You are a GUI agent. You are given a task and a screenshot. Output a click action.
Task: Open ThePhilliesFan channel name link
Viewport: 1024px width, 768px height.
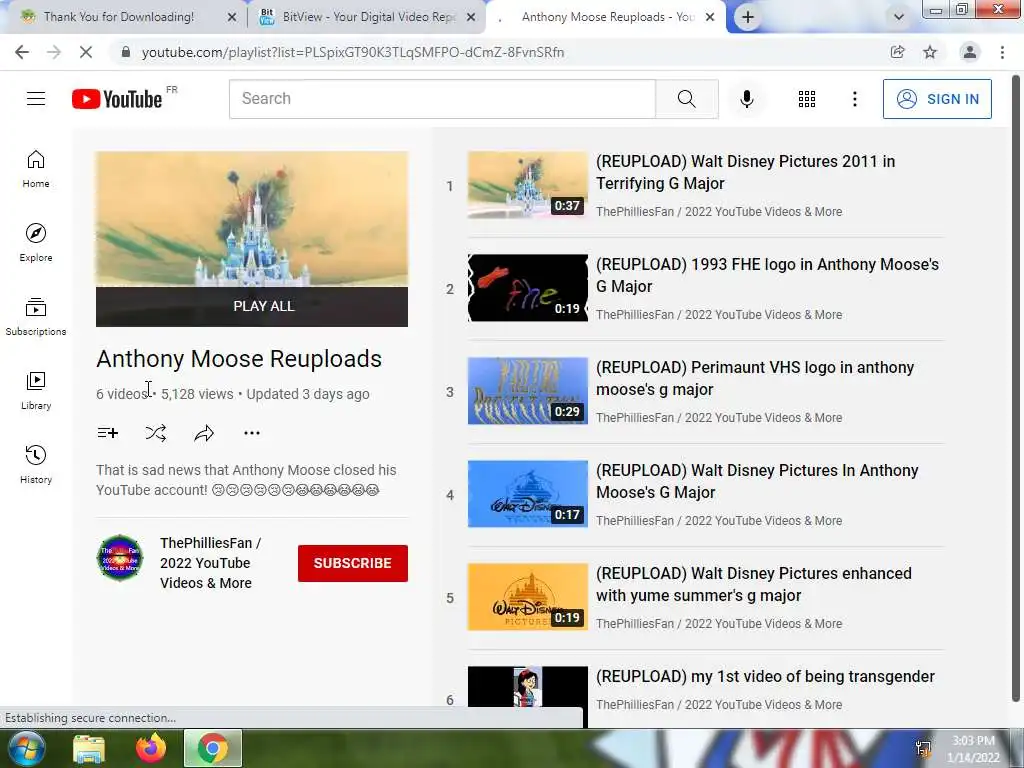(x=210, y=563)
